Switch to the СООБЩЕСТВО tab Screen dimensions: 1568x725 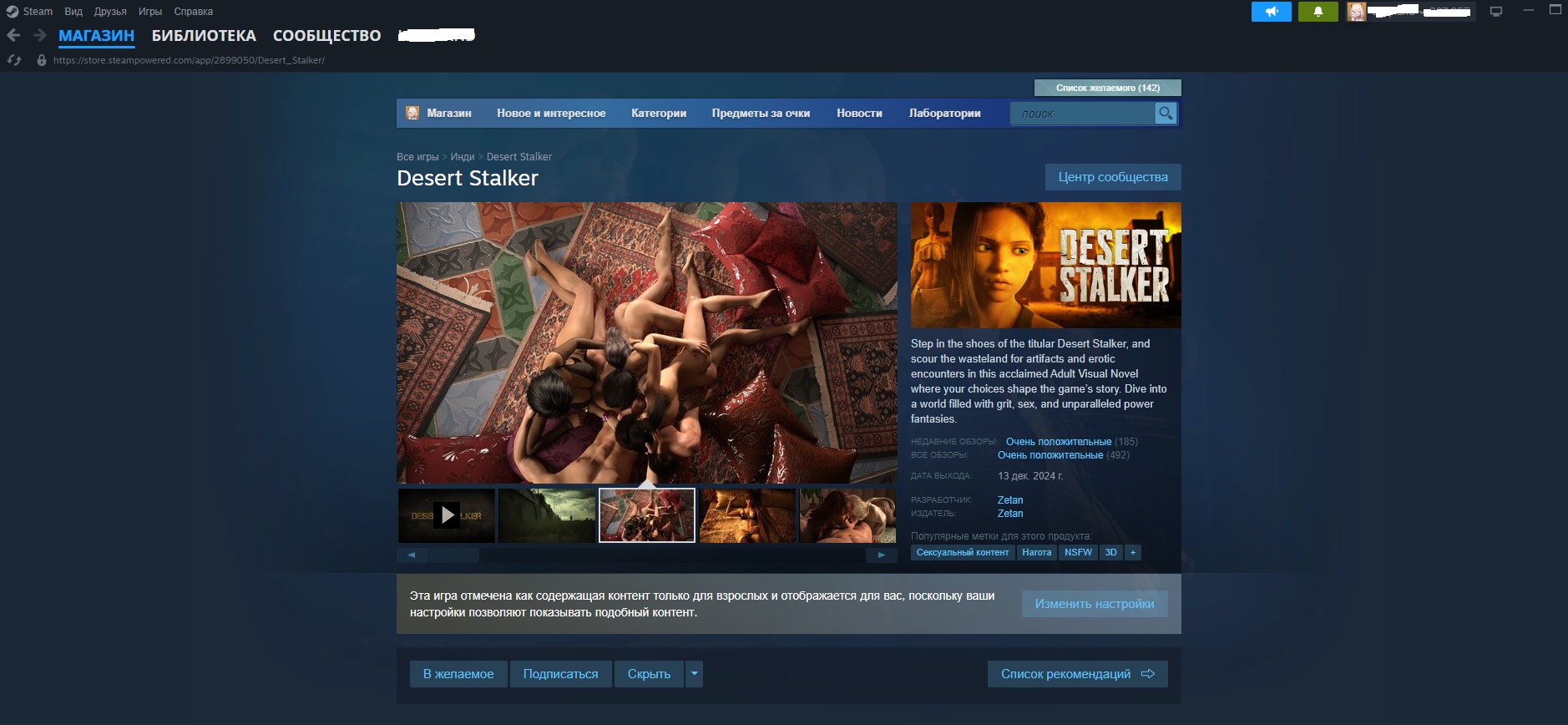[x=326, y=36]
